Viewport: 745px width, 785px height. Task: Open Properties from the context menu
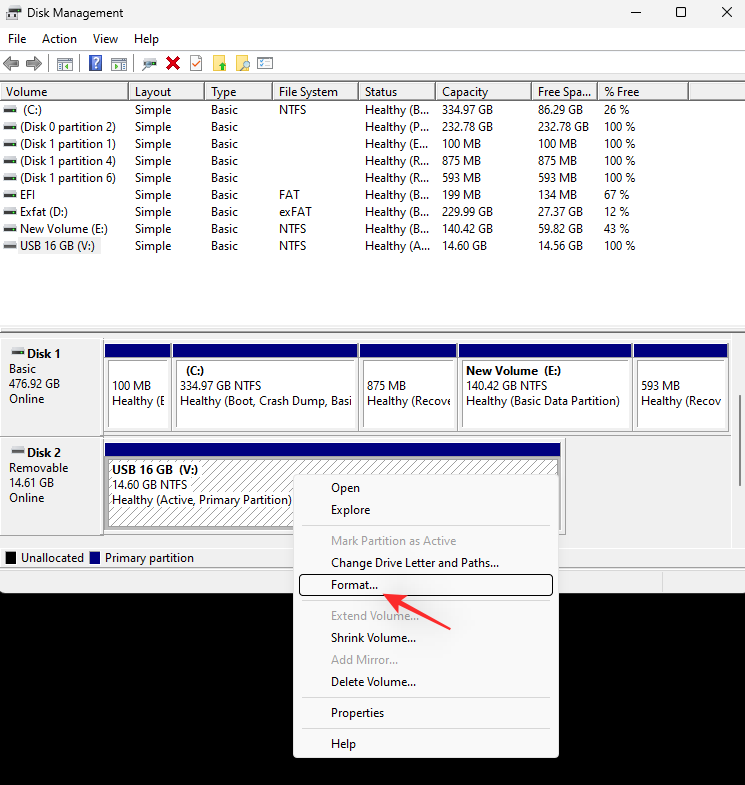tap(426, 713)
